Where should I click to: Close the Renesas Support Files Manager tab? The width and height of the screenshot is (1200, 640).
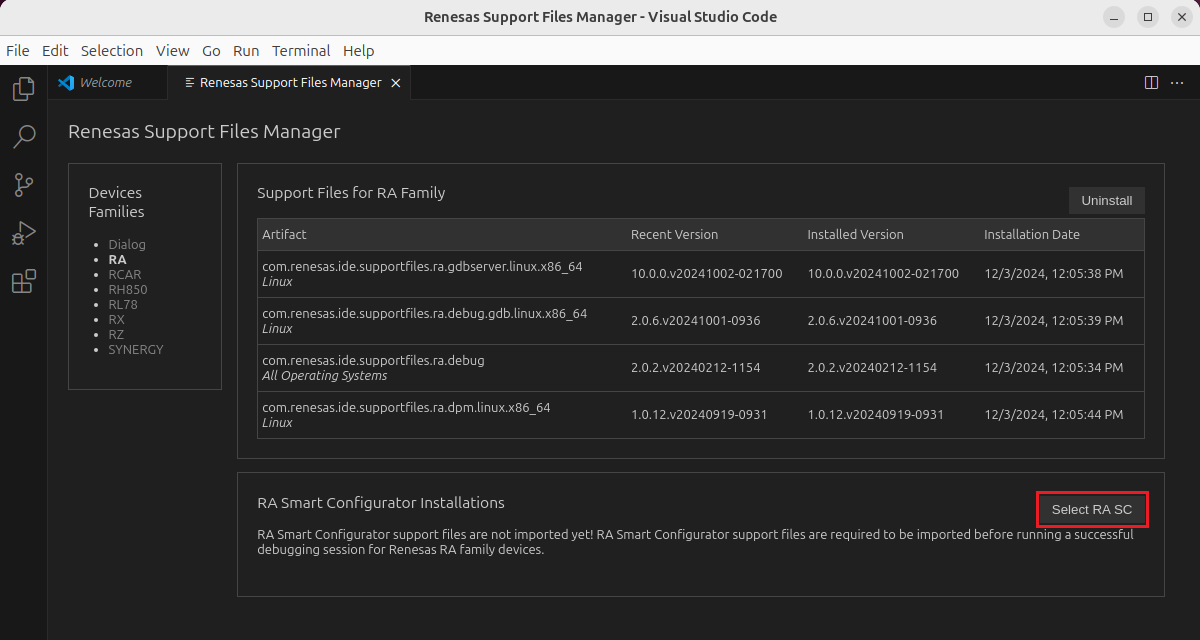pos(396,83)
